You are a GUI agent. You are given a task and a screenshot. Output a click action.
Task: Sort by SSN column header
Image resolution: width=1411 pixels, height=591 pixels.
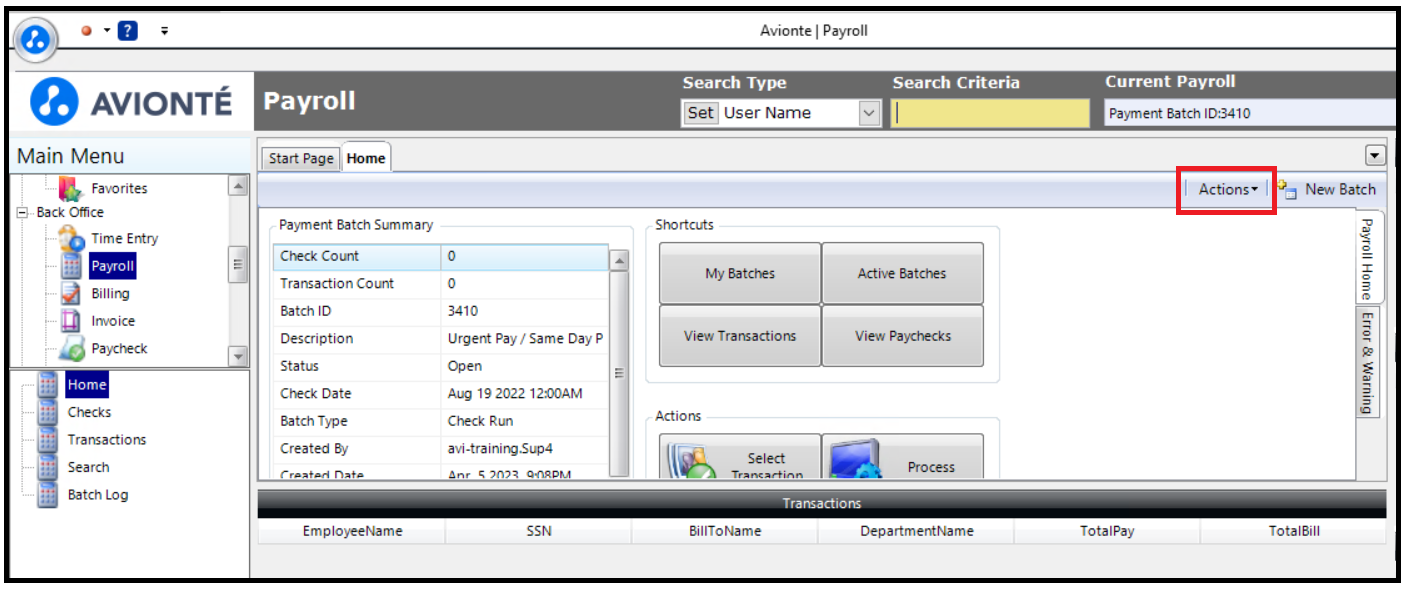(539, 531)
